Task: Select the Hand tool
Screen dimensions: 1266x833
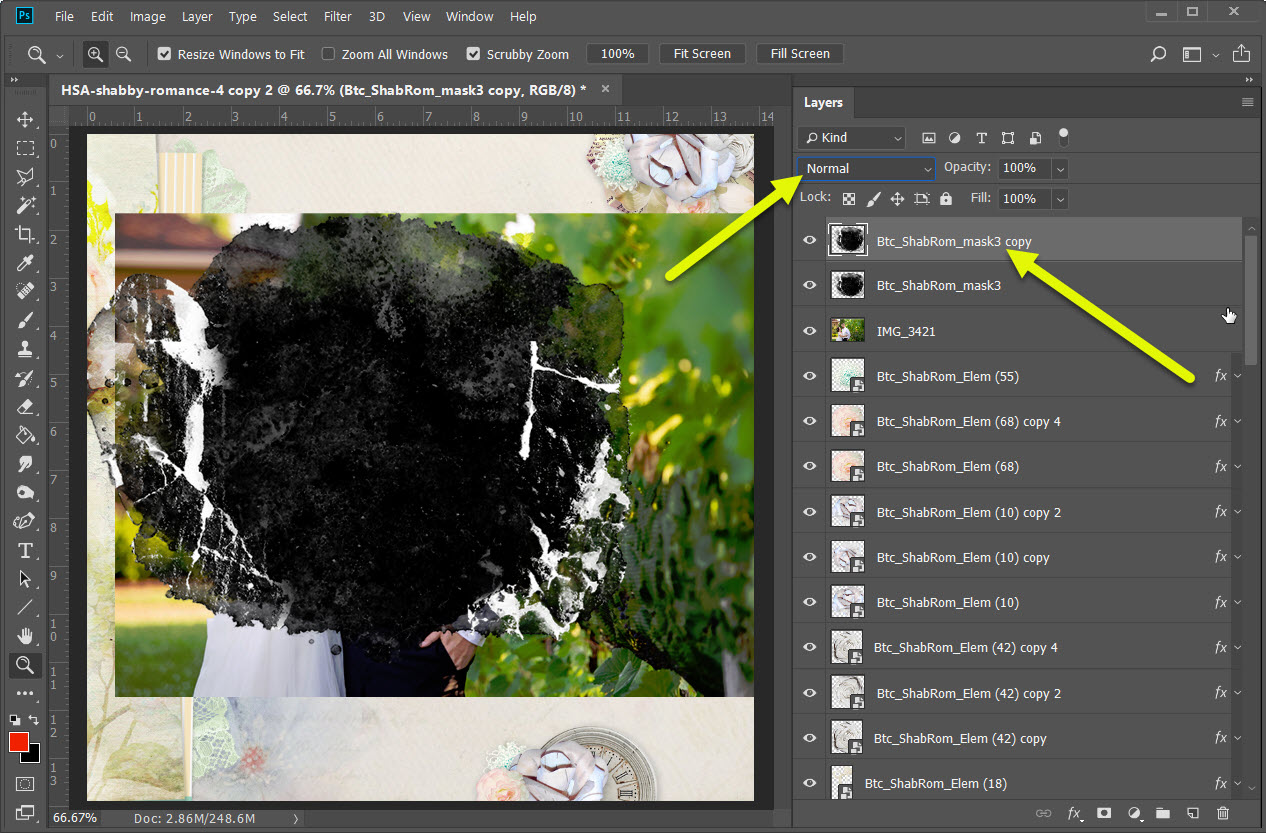Action: pos(25,636)
